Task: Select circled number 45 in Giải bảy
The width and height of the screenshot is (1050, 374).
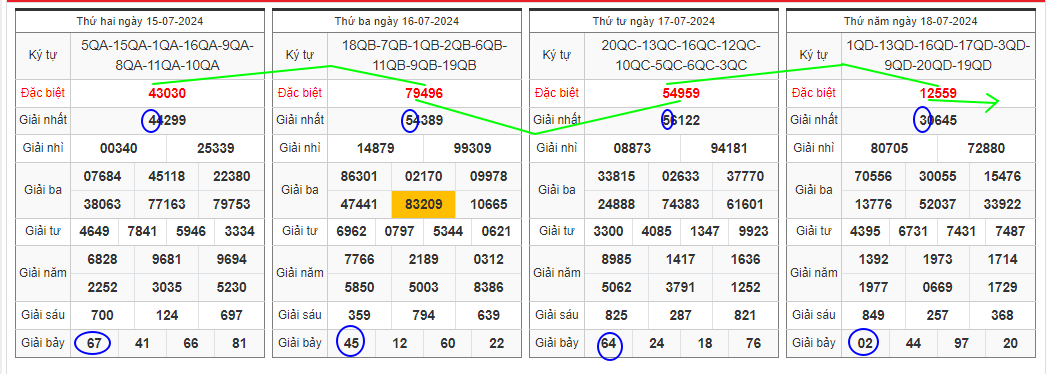Action: tap(351, 343)
